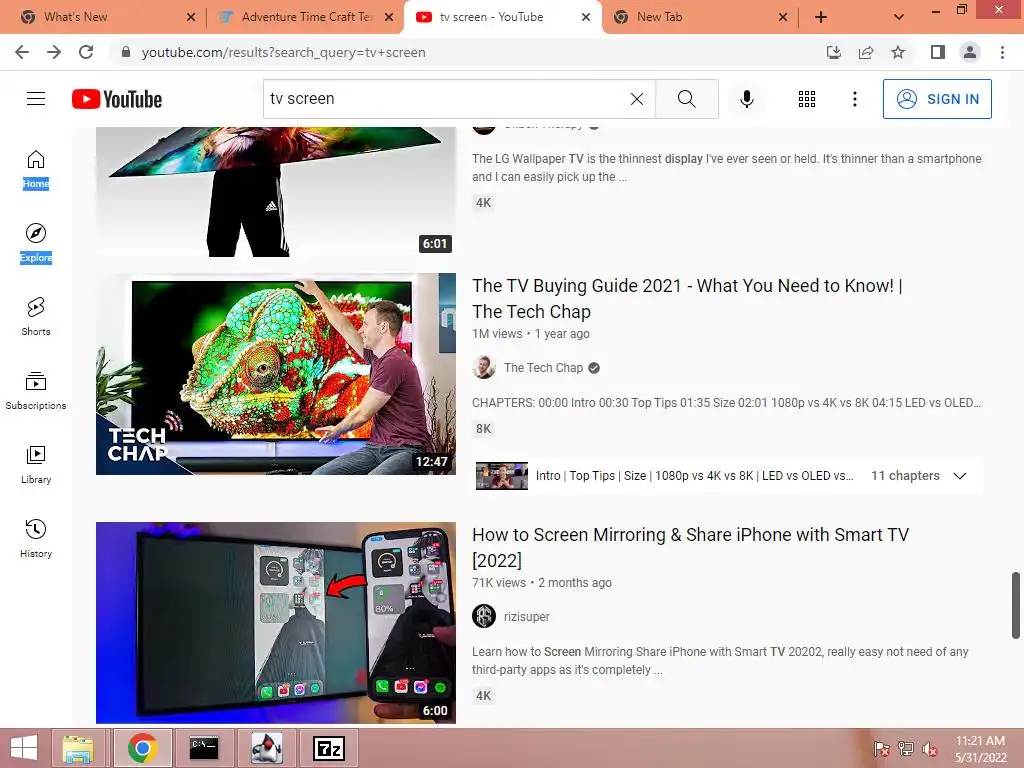Screen dimensions: 1024x768
Task: Go back with browser back arrow
Action: point(22,52)
